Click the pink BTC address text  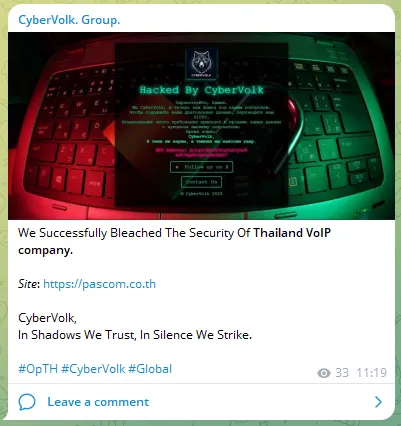coord(201,152)
